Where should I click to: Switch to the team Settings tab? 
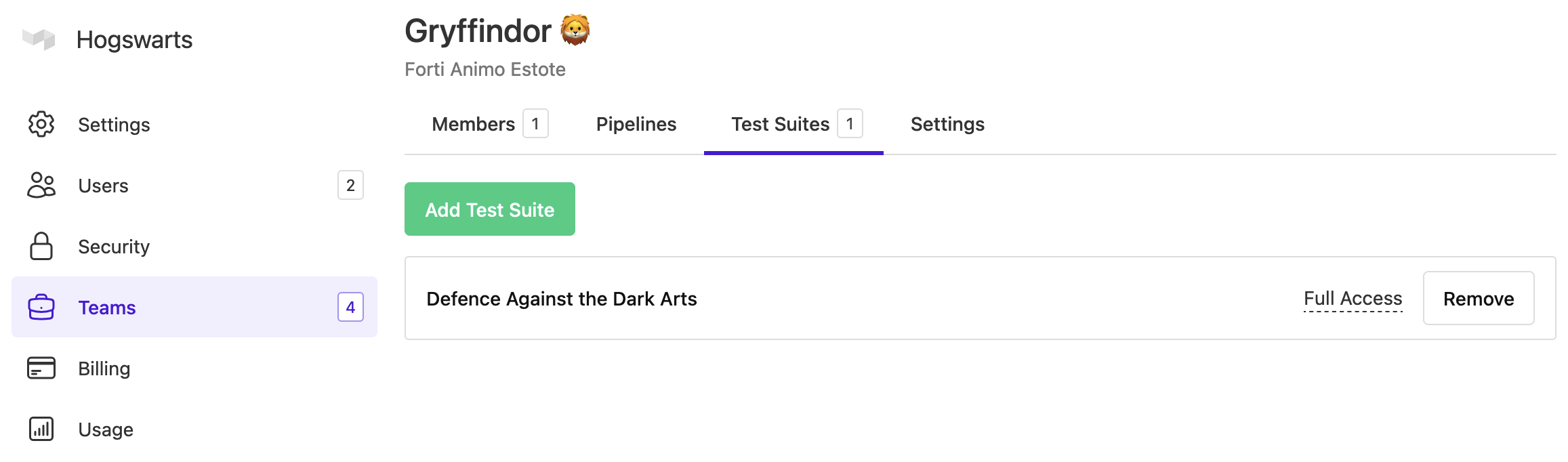pos(947,124)
